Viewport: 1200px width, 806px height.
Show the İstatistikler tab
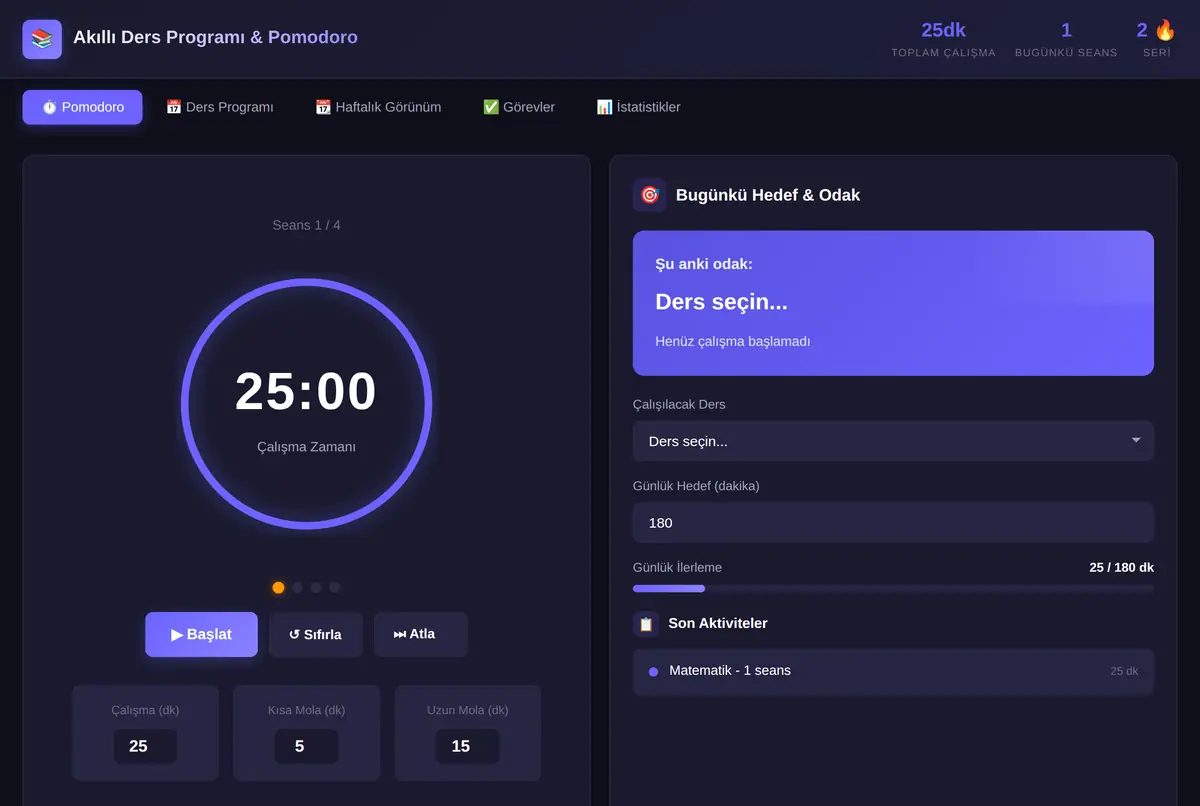pyautogui.click(x=638, y=107)
